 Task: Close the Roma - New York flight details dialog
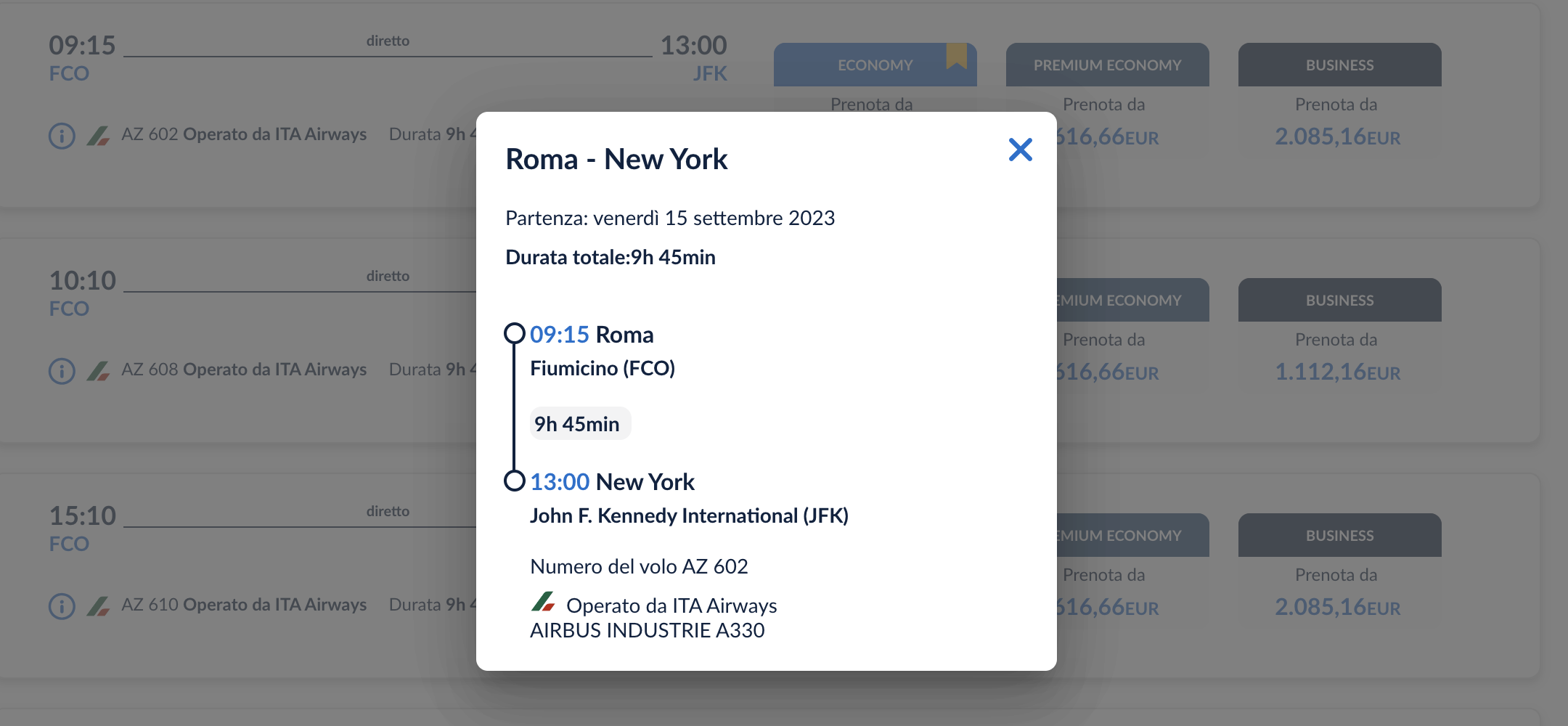tap(1020, 150)
